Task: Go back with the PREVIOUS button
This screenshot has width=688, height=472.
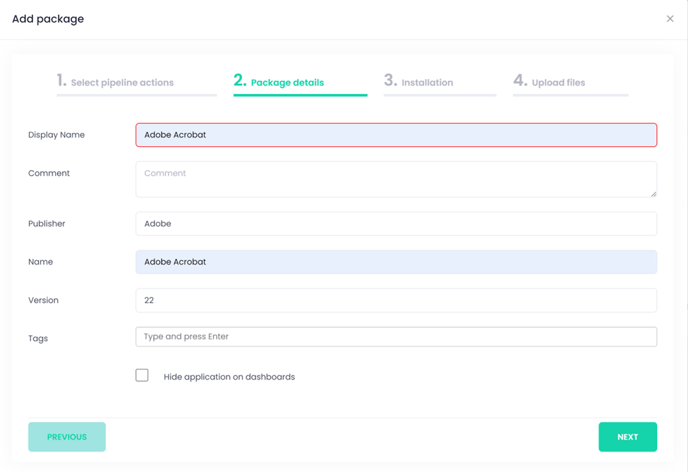Action: point(67,437)
